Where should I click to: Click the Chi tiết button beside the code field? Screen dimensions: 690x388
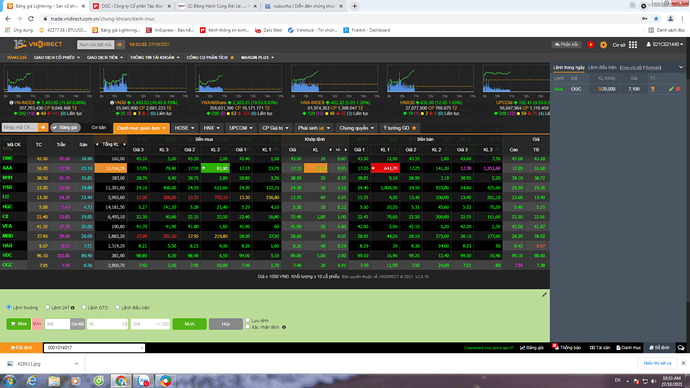(x=77, y=324)
